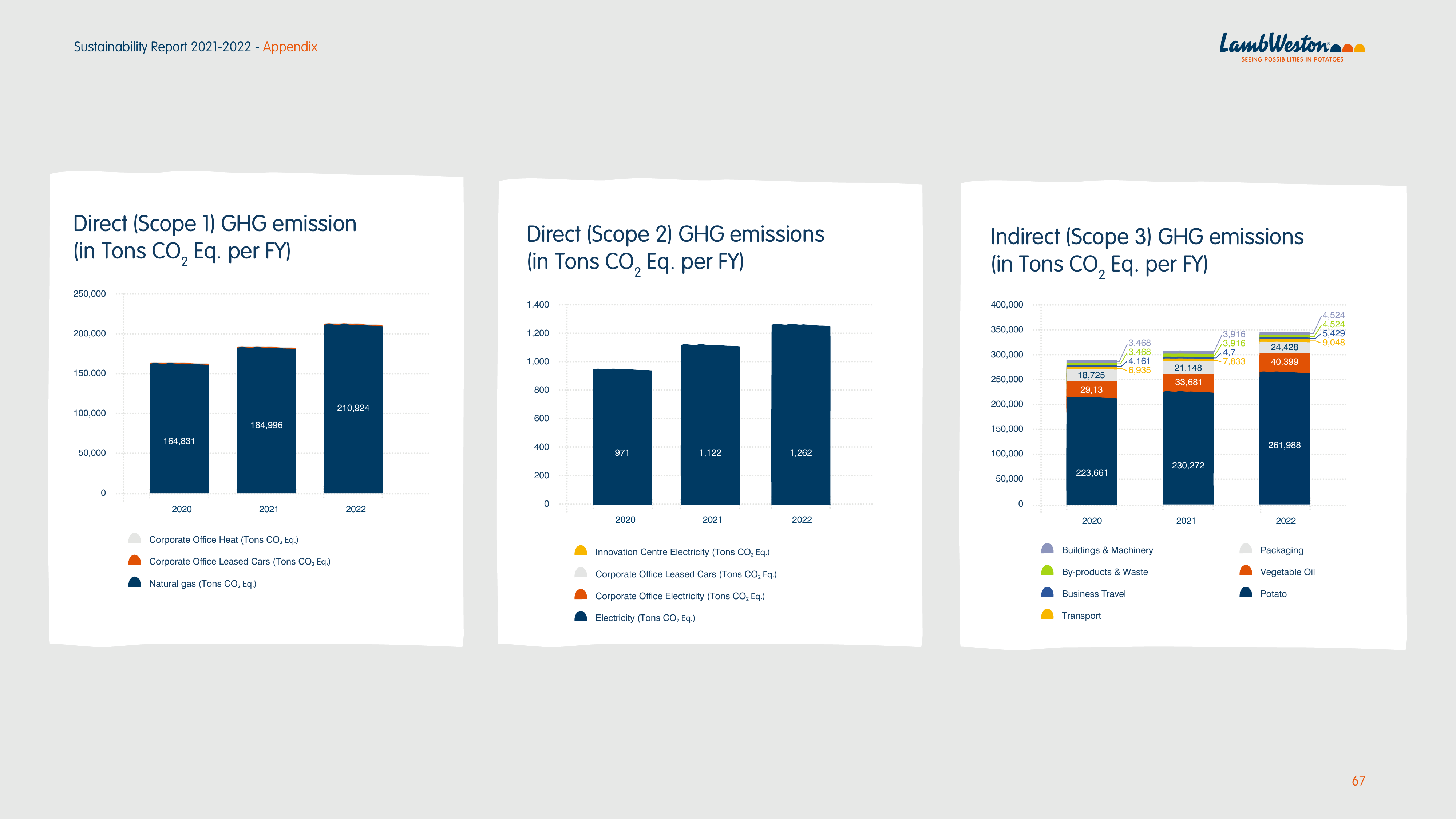Select the 6,935 transport callout value

[x=1139, y=370]
